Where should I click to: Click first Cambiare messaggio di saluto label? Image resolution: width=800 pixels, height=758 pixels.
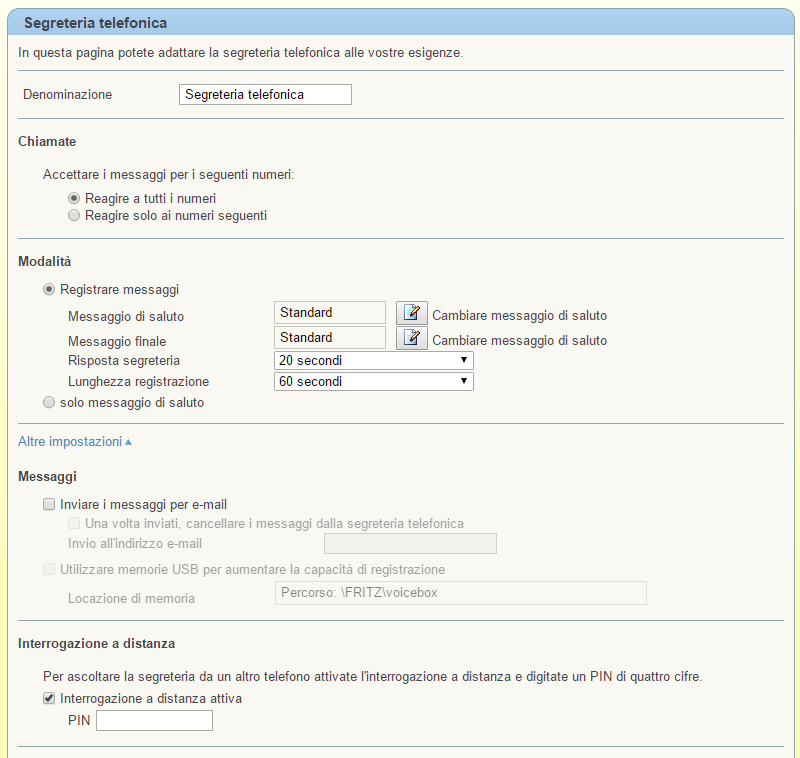tap(519, 316)
